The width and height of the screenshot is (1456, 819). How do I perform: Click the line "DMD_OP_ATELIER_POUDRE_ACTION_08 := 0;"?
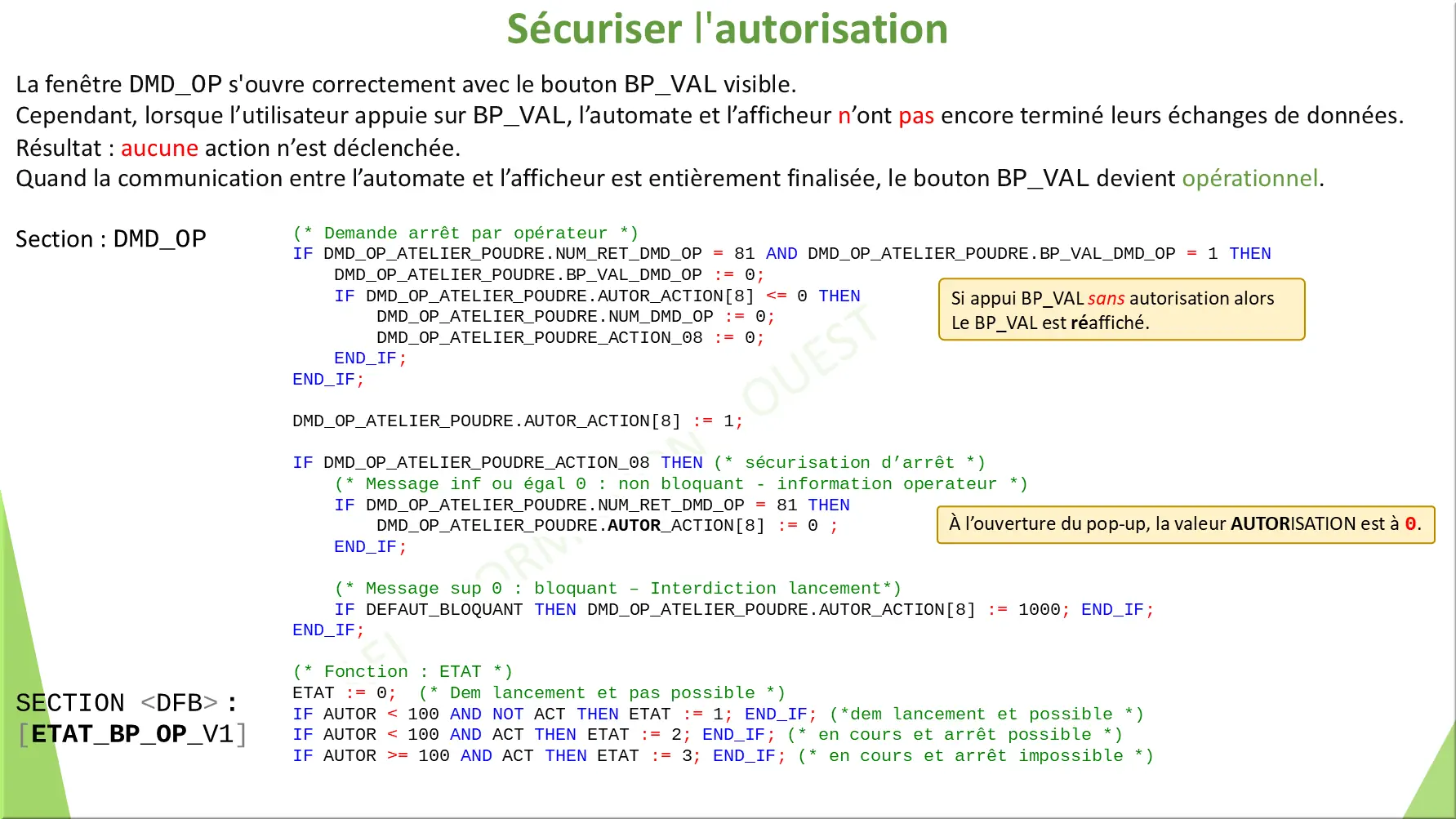click(570, 338)
